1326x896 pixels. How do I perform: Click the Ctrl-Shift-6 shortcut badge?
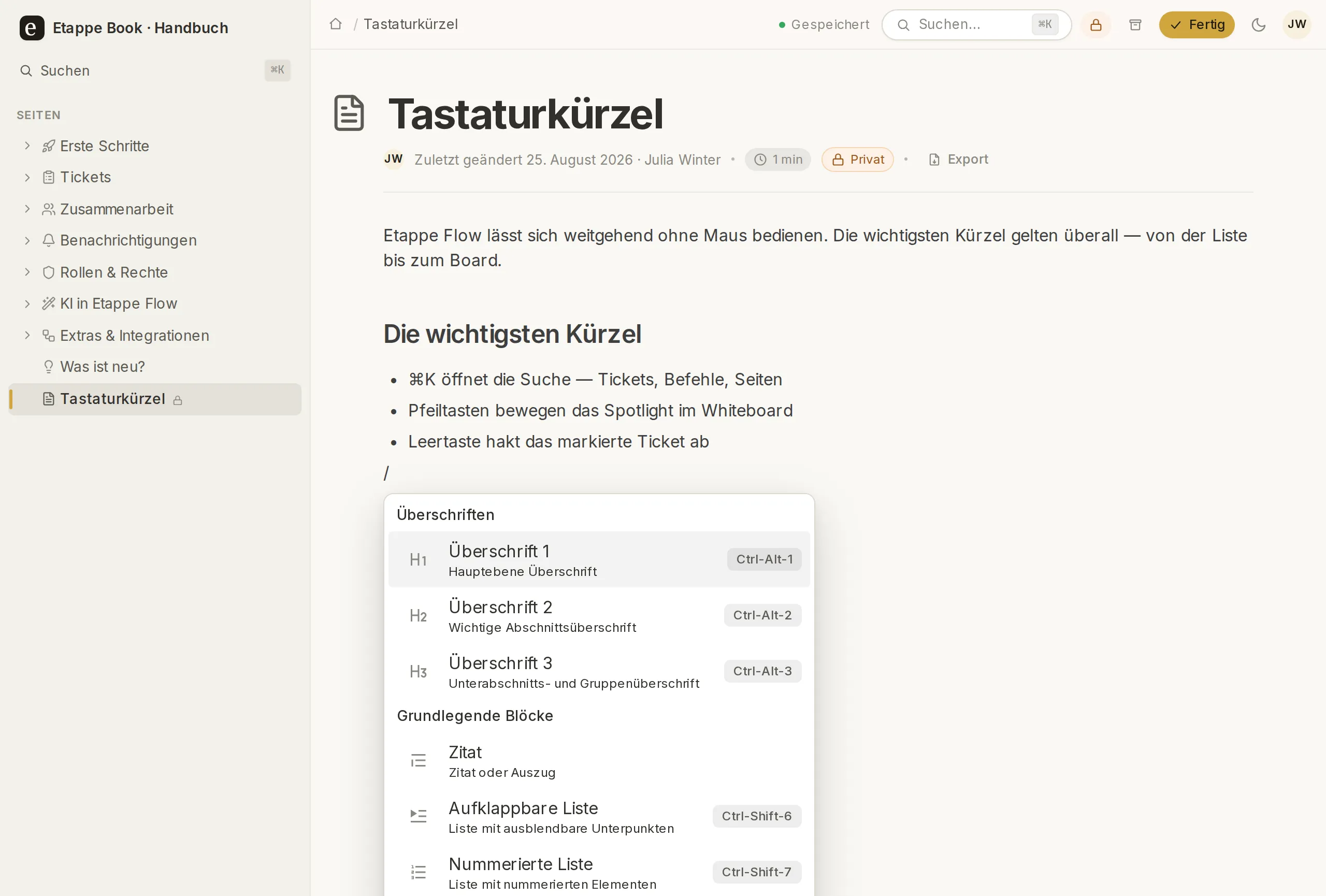point(757,816)
